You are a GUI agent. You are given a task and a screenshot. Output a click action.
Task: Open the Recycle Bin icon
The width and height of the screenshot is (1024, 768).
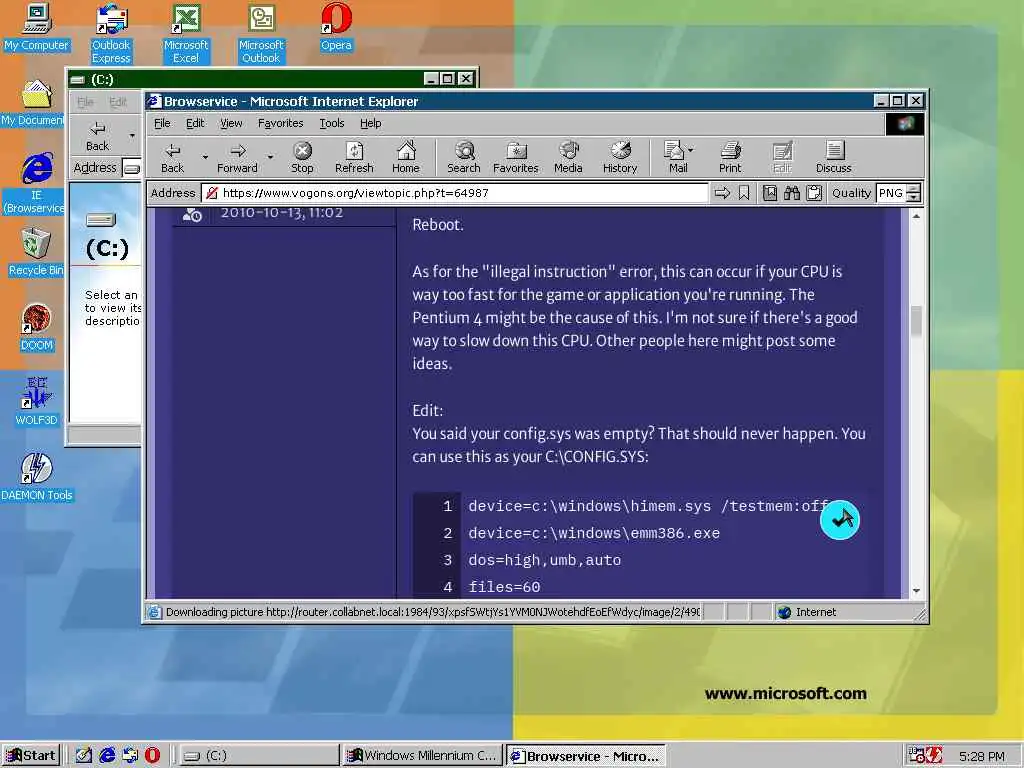point(36,252)
